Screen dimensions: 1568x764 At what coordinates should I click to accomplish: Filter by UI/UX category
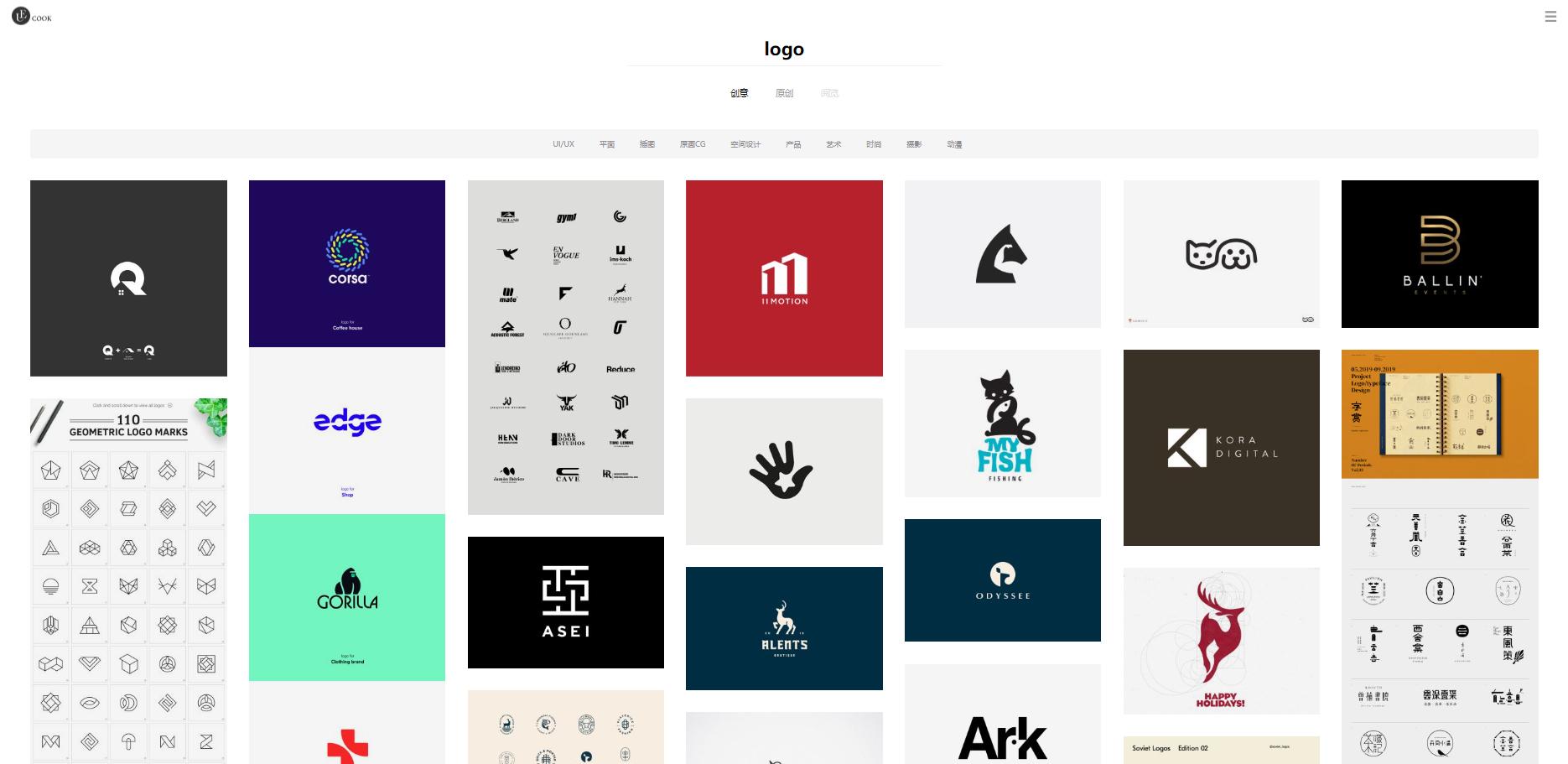click(563, 144)
